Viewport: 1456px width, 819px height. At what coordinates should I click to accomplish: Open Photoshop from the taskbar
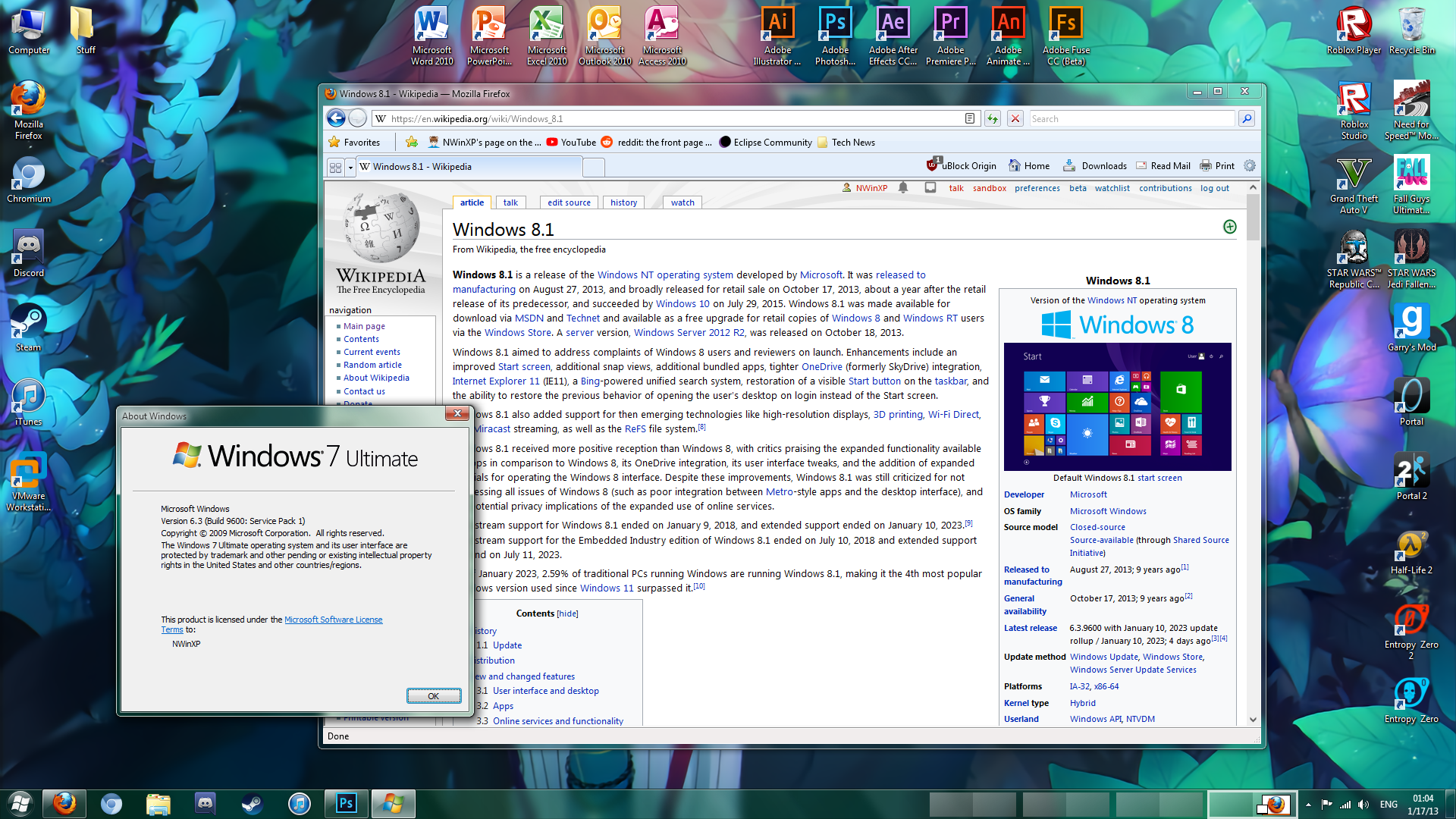(346, 803)
